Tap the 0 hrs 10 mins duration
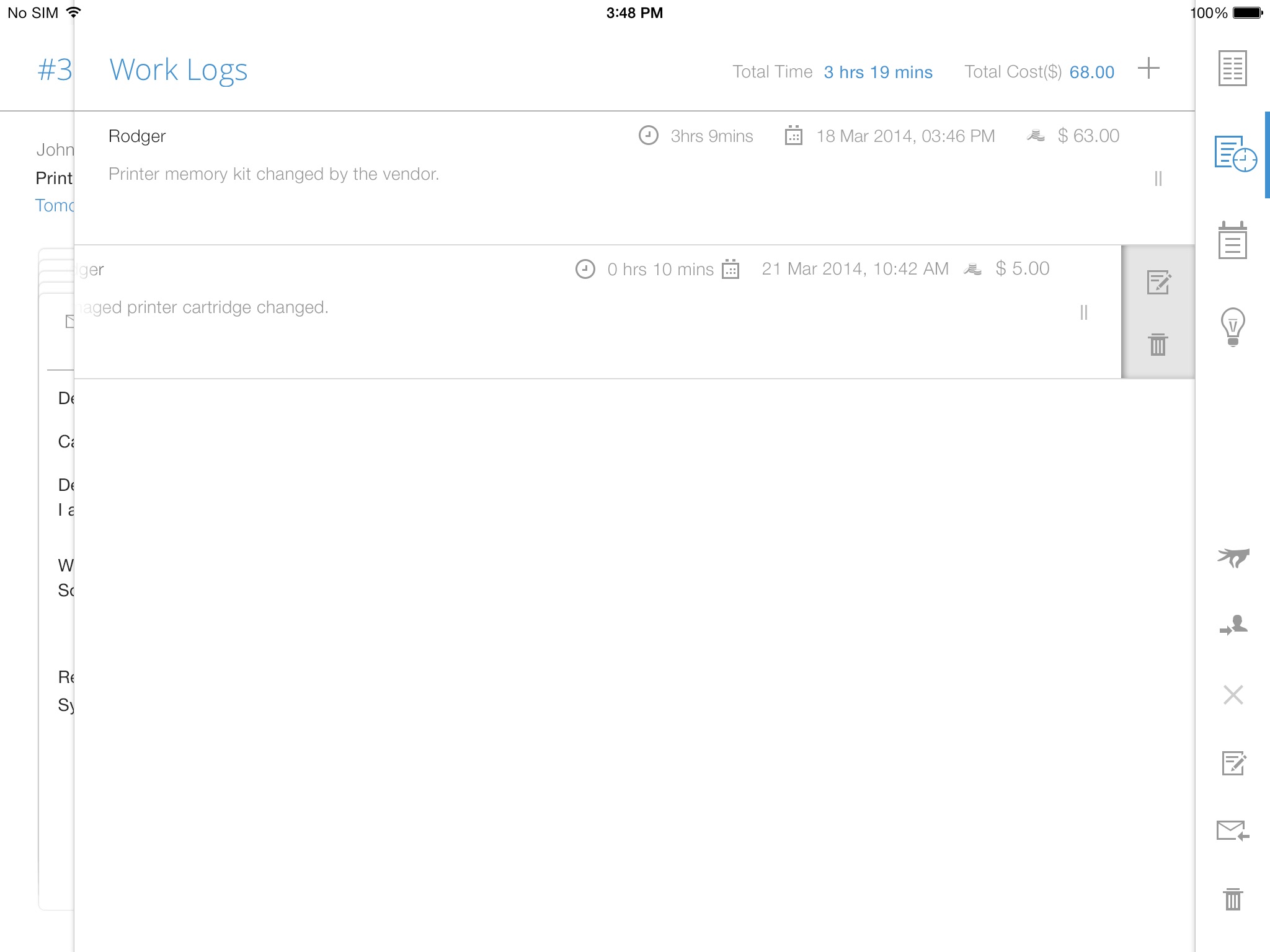 [660, 269]
